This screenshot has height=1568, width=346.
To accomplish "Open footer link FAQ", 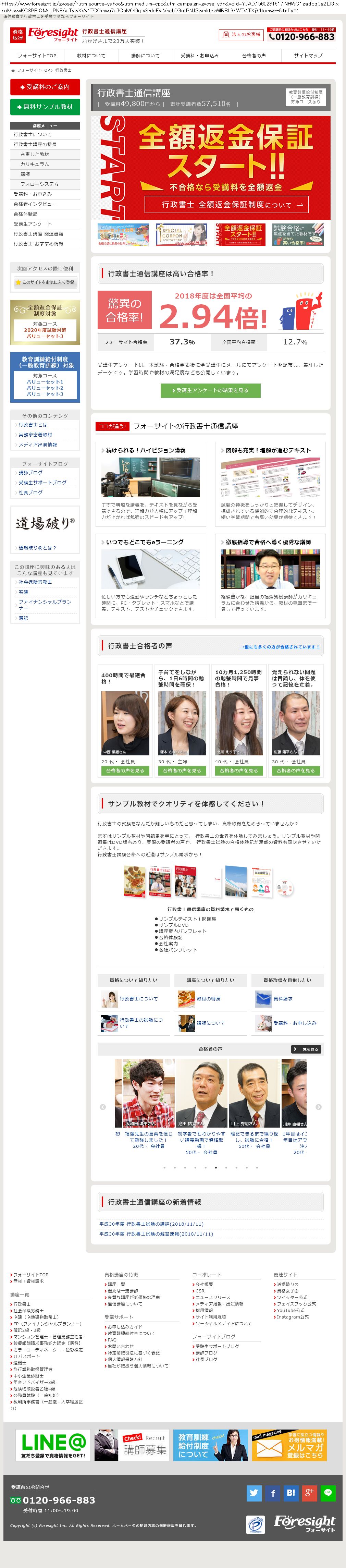I will pos(112,1340).
